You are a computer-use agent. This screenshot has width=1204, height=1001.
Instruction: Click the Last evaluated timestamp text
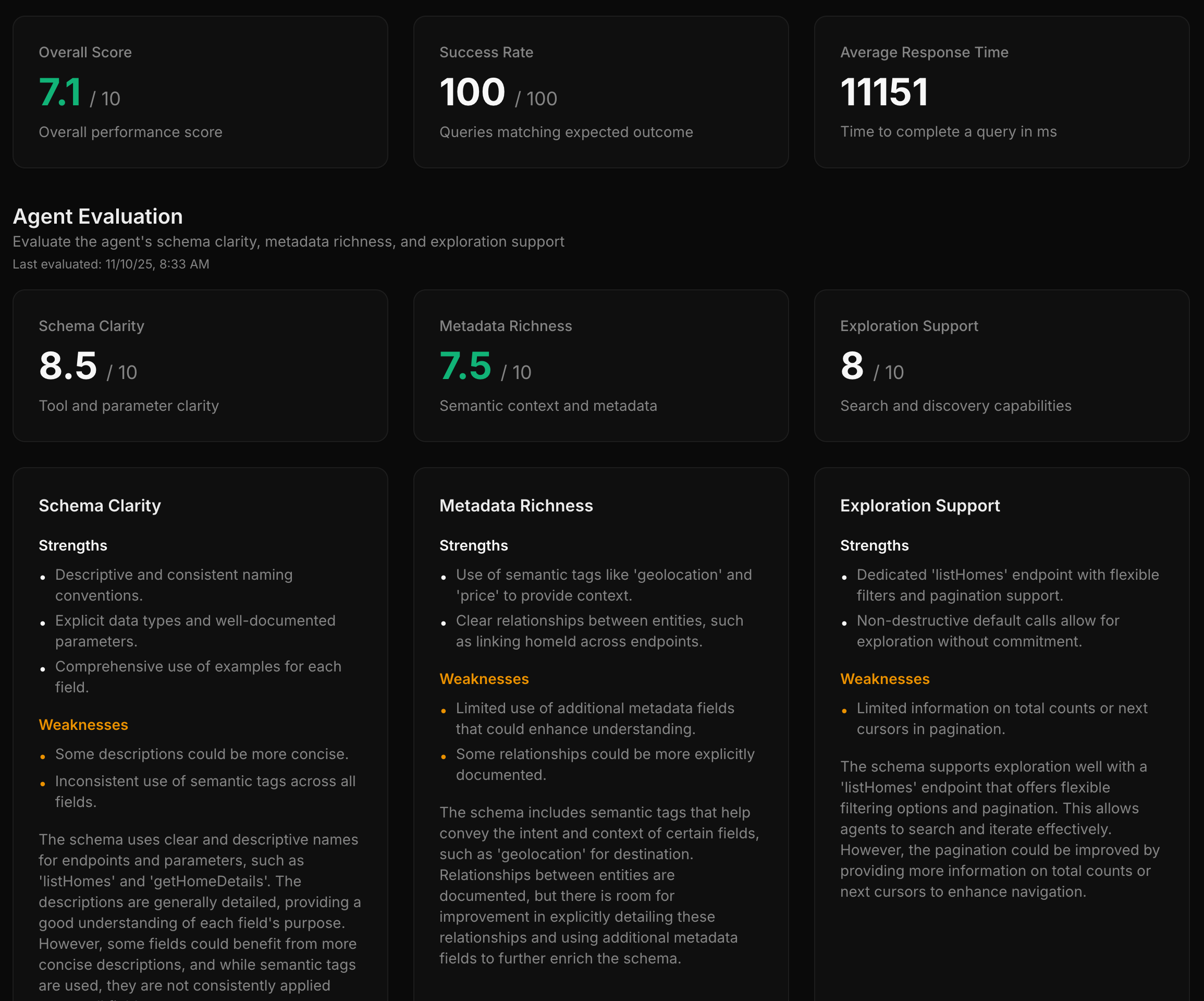point(110,264)
